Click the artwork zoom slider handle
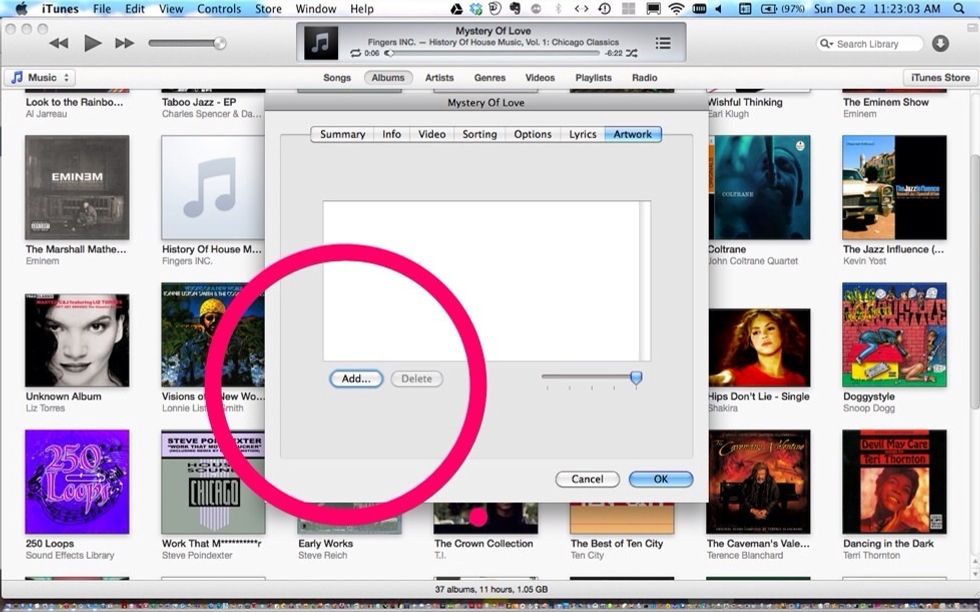The height and width of the screenshot is (612, 980). (x=636, y=378)
